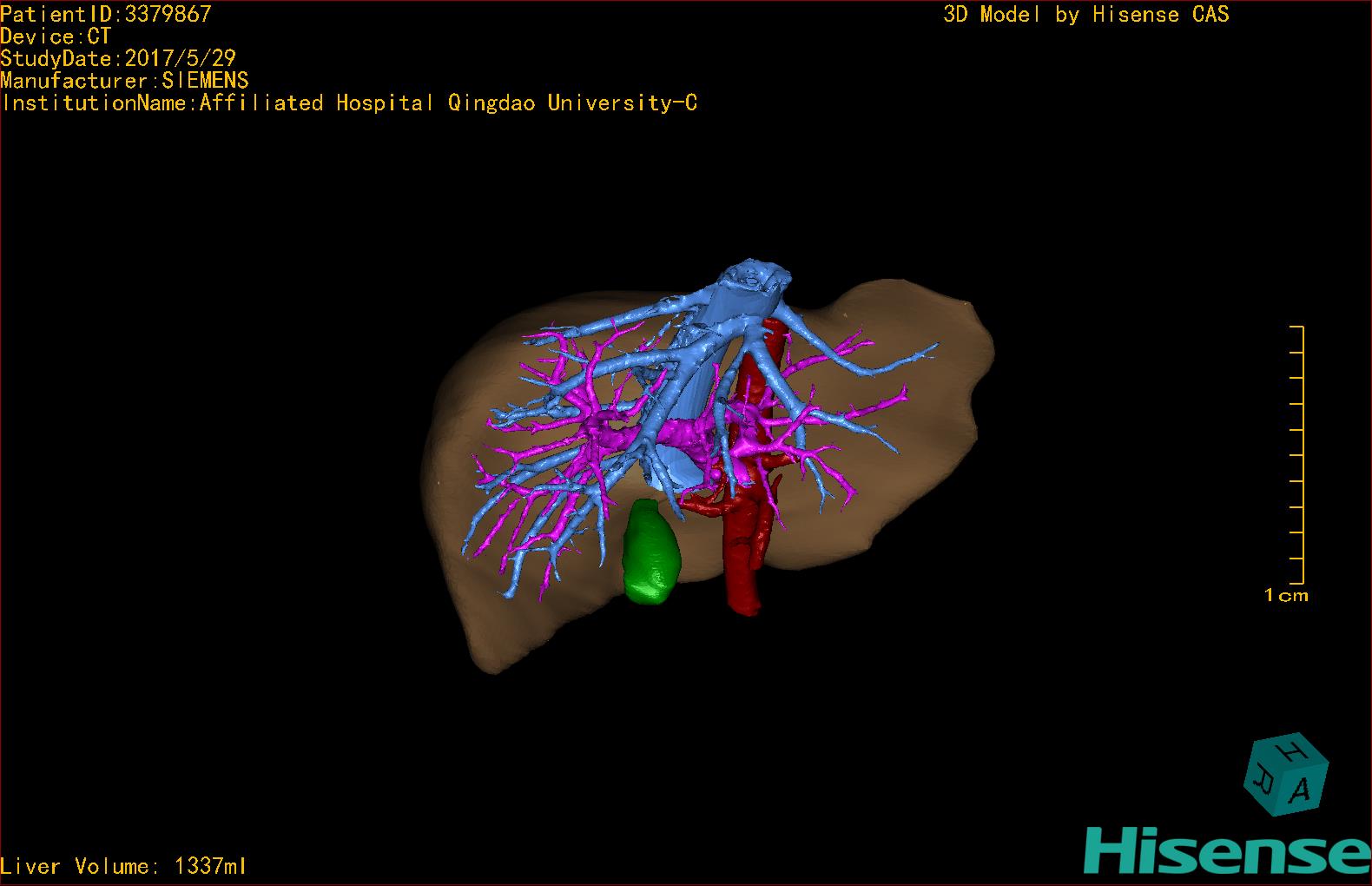The height and width of the screenshot is (886, 1372).
Task: Click the Liver Volume 1337ml readout
Action: tap(124, 866)
